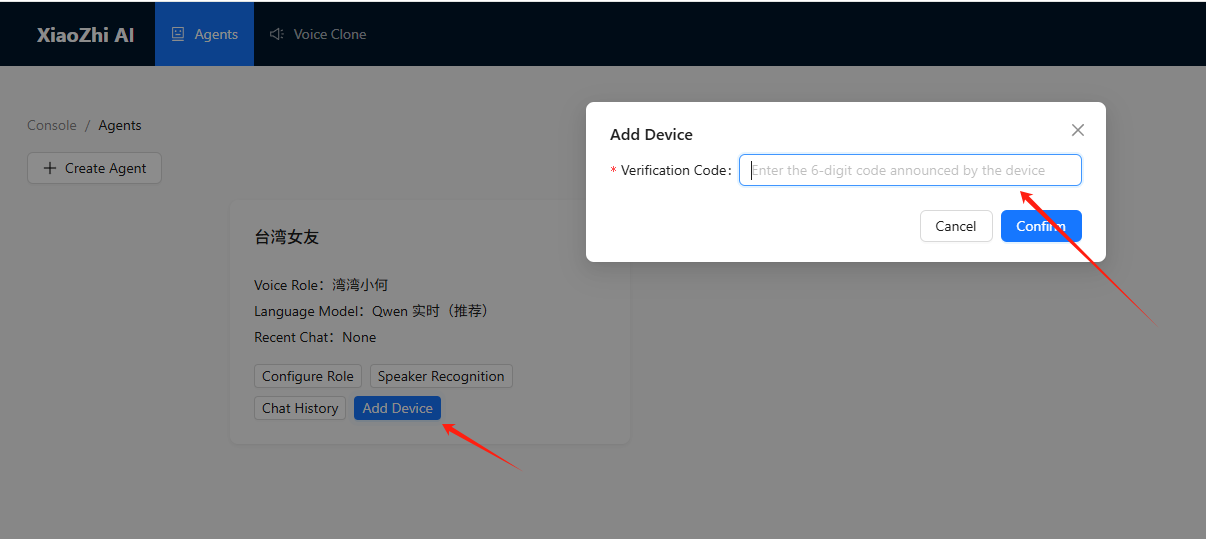Select the Agents breadcrumb item
Viewport: 1206px width, 539px height.
point(120,125)
